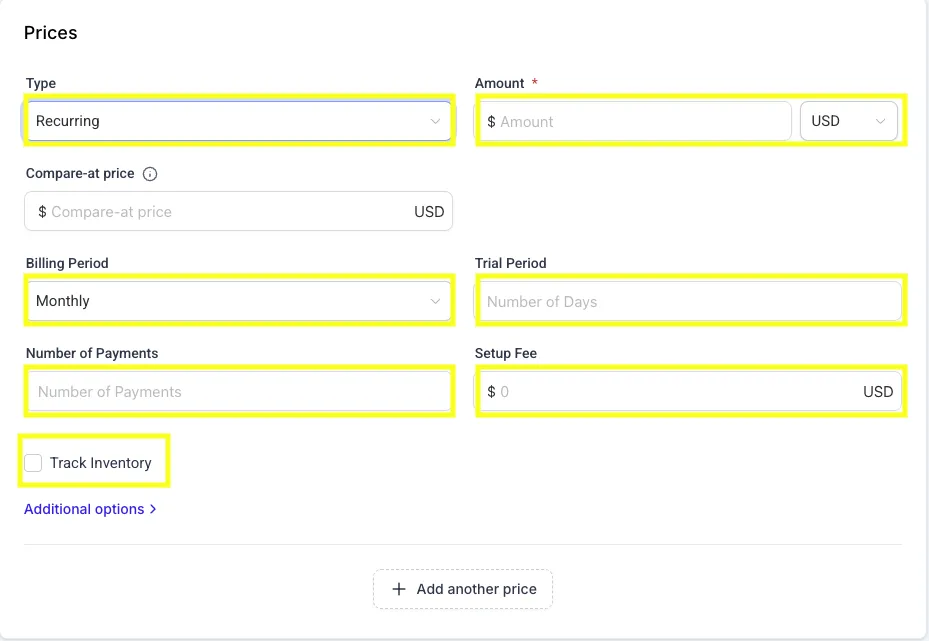Focus the Amount input field
Screen dimensions: 929x641
640,122
